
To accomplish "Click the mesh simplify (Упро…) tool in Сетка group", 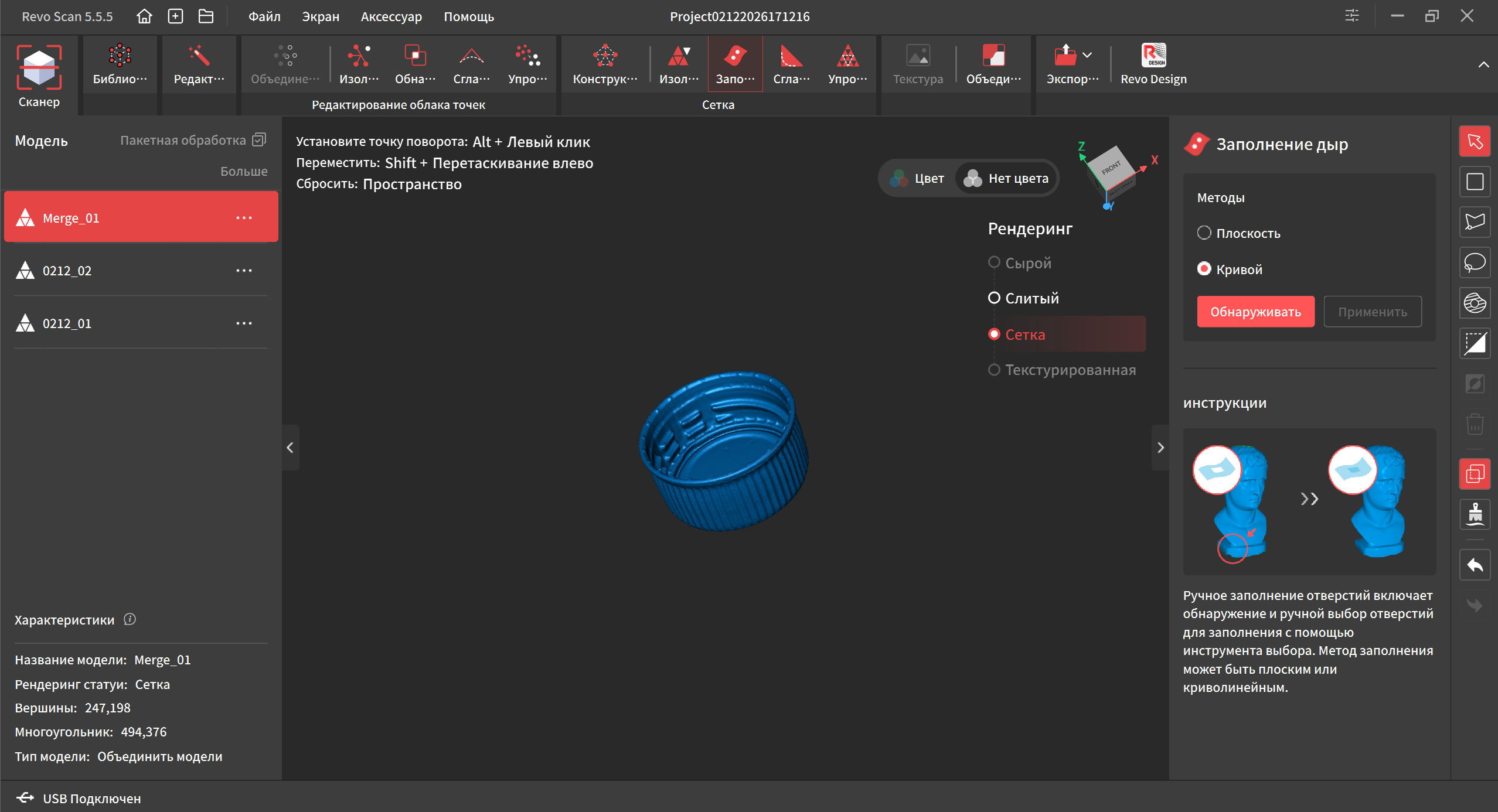I will point(847,64).
